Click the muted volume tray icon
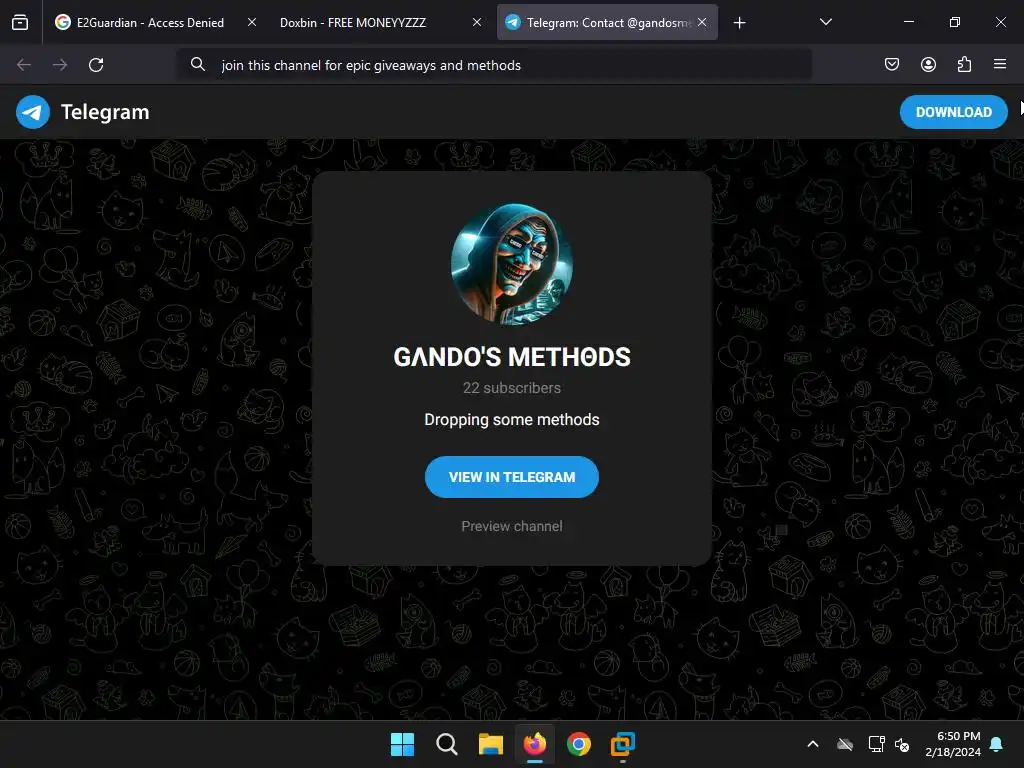Viewport: 1024px width, 768px height. click(902, 744)
